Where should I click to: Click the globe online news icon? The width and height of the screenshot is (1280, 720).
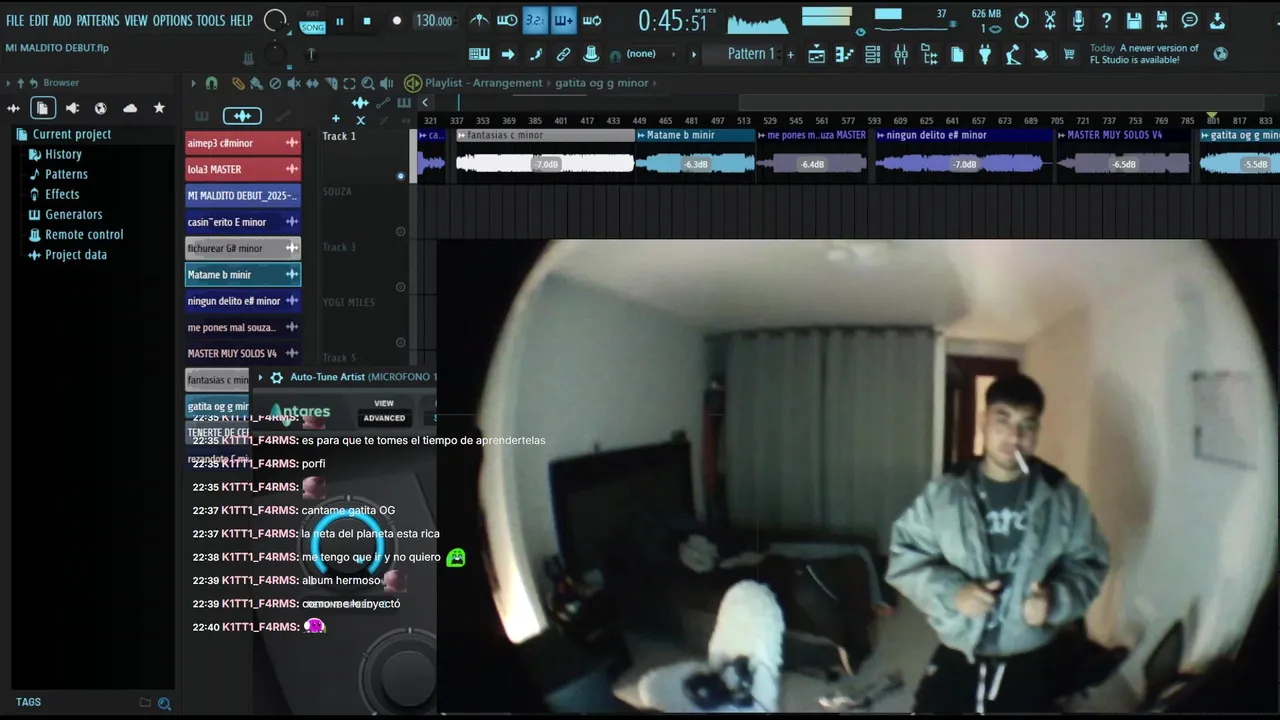[x=1220, y=54]
